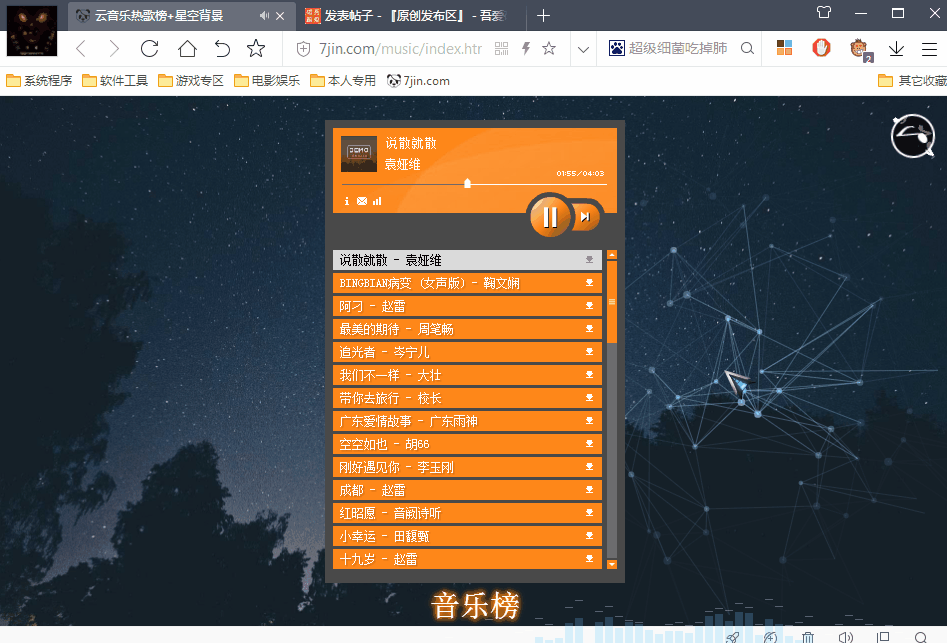Viewport: 947px width, 643px height.
Task: Open a new browser tab
Action: tap(543, 15)
